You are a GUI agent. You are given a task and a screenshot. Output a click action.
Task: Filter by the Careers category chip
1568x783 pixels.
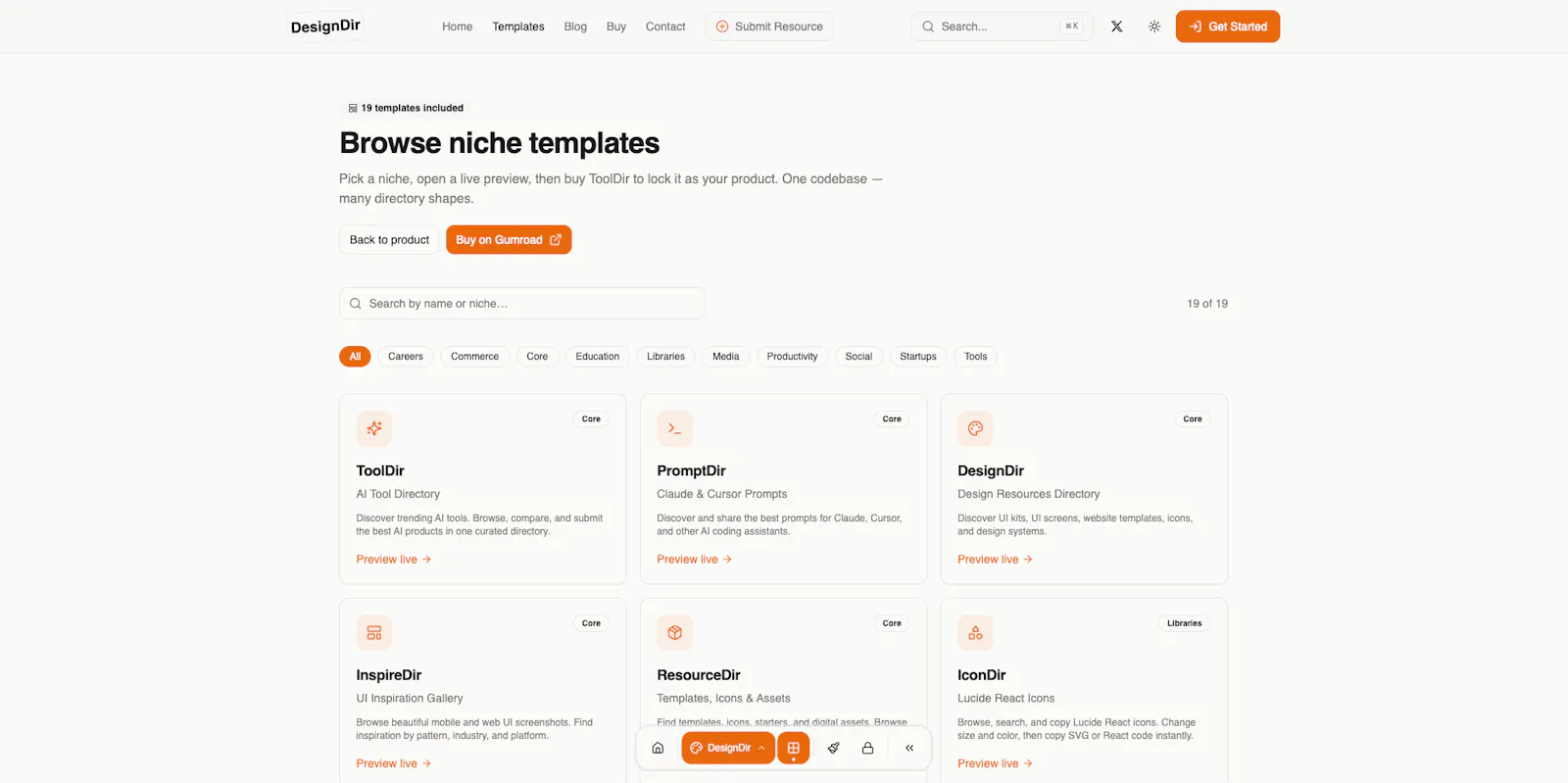[406, 357]
